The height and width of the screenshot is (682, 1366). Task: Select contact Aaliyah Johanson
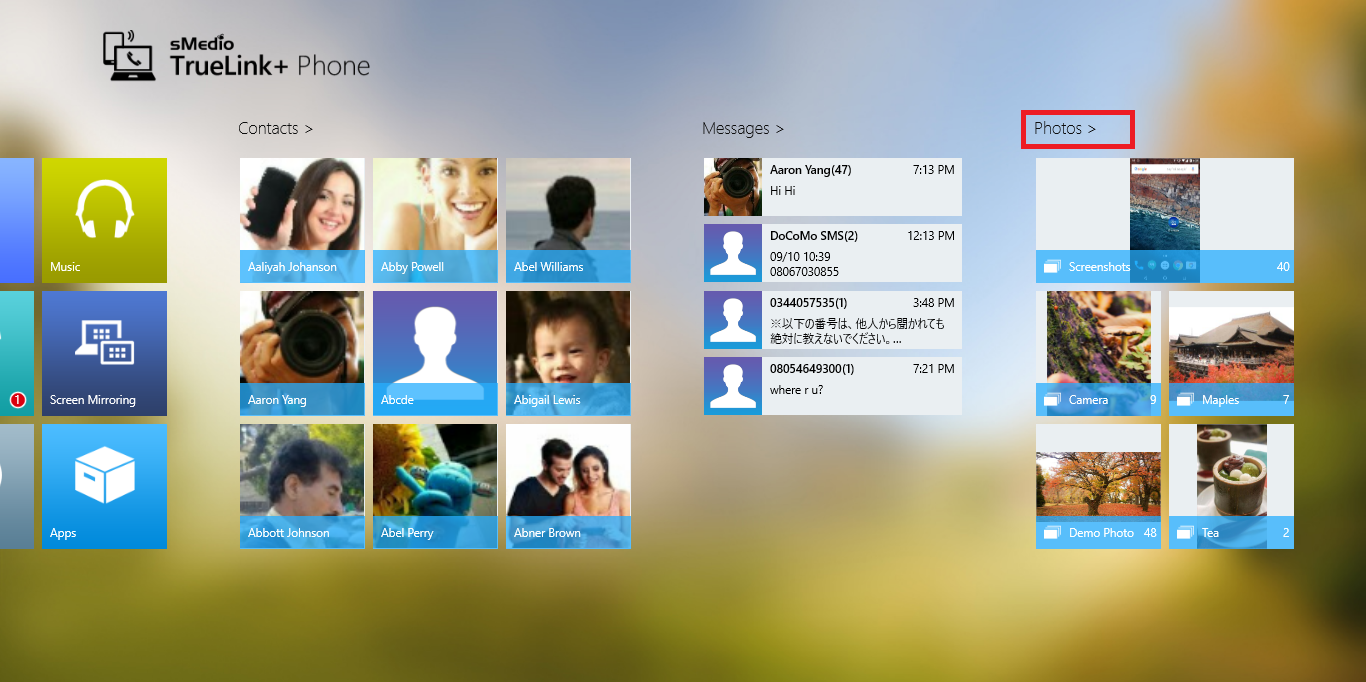coord(302,220)
